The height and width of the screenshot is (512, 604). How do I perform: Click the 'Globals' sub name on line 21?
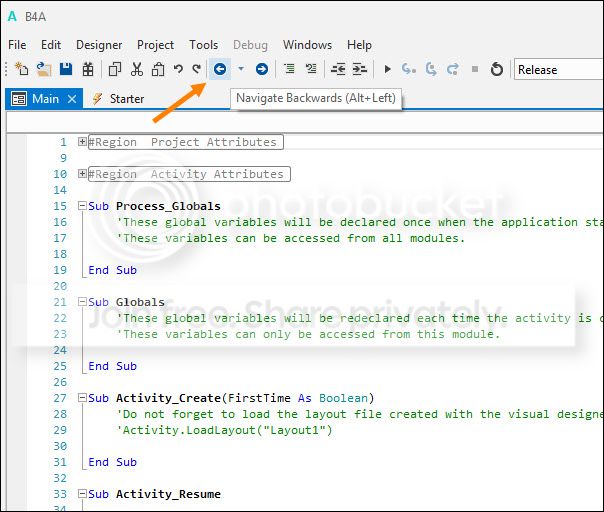pyautogui.click(x=140, y=302)
